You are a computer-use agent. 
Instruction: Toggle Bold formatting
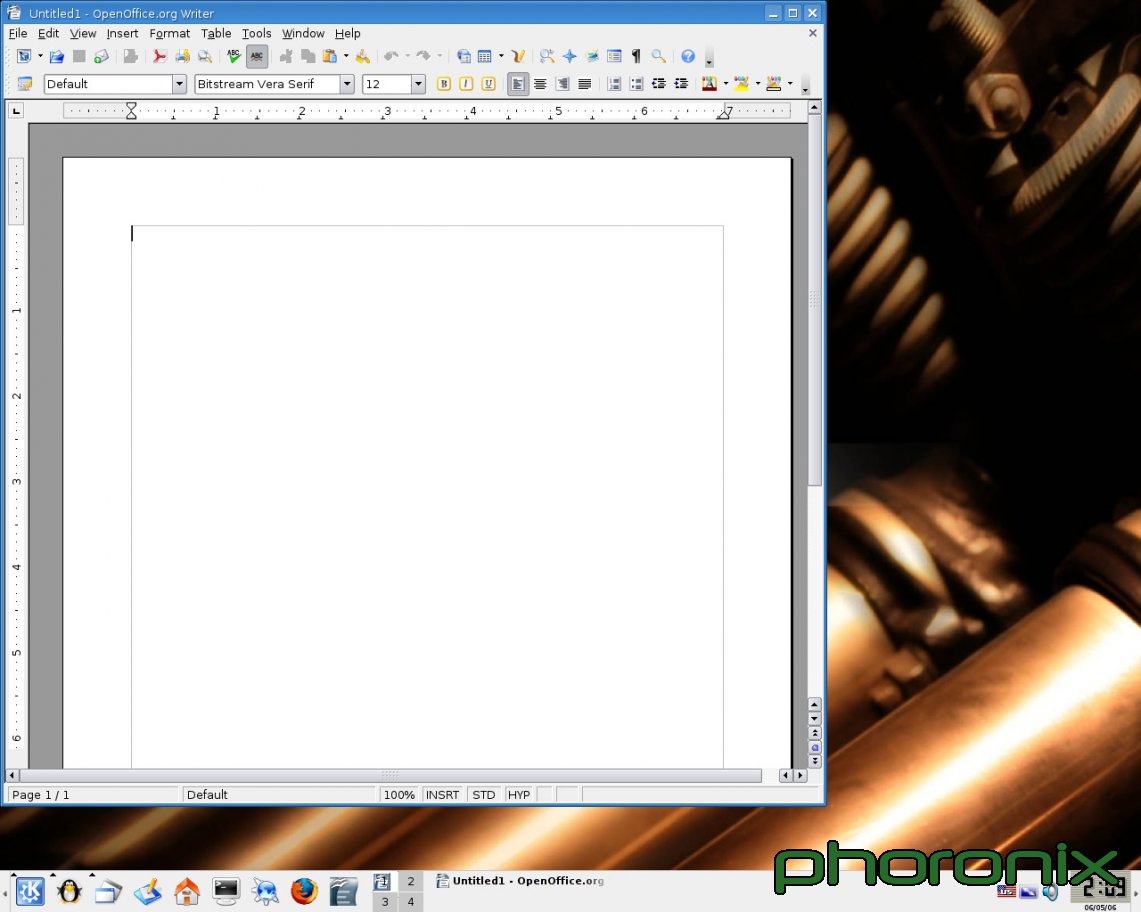click(x=444, y=84)
